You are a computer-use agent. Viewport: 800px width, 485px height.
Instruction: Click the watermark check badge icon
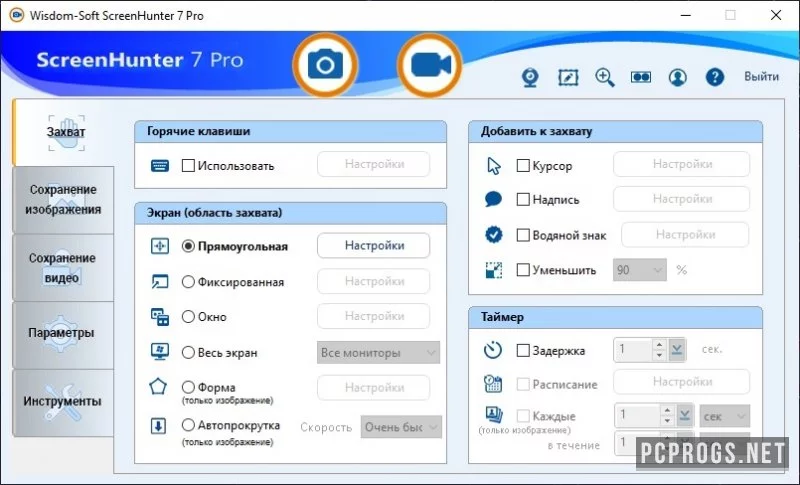493,235
